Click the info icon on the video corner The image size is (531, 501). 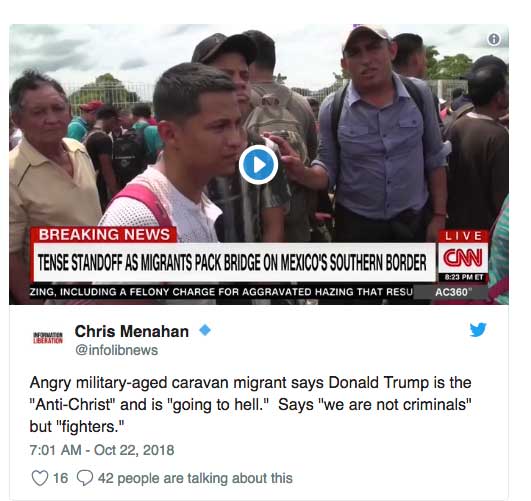point(494,40)
